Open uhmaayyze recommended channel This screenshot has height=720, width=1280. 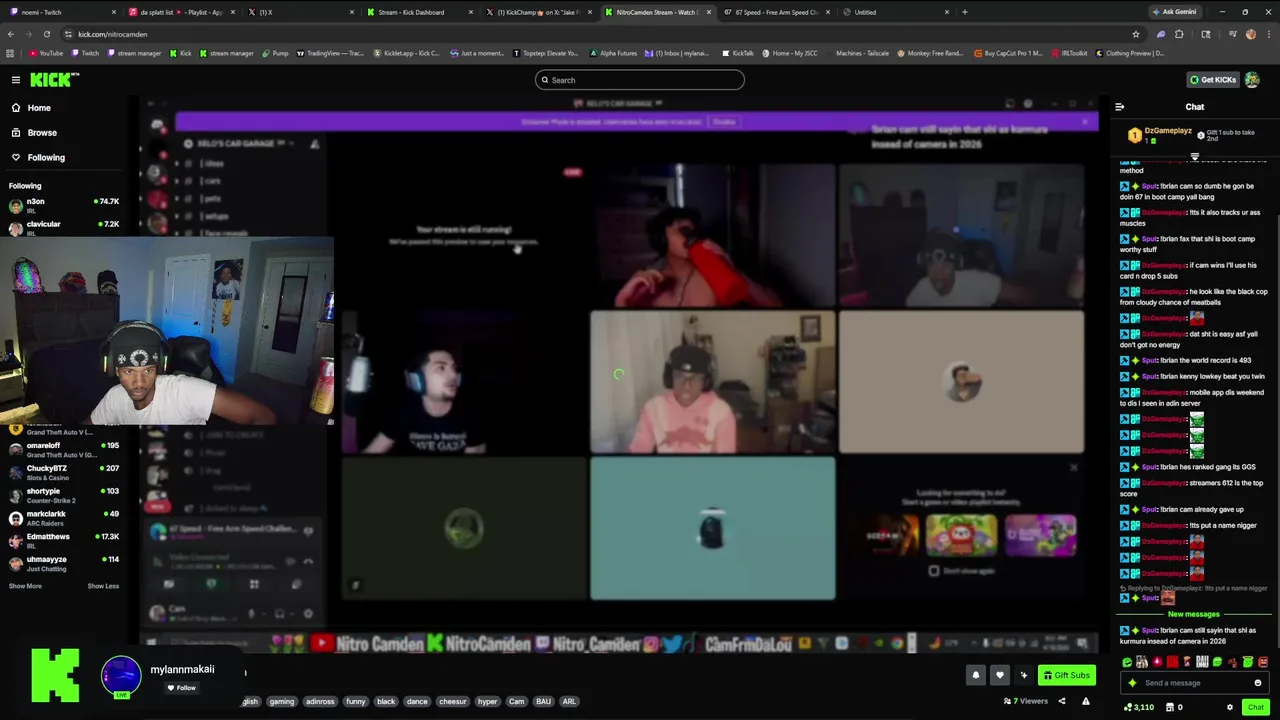tap(64, 563)
